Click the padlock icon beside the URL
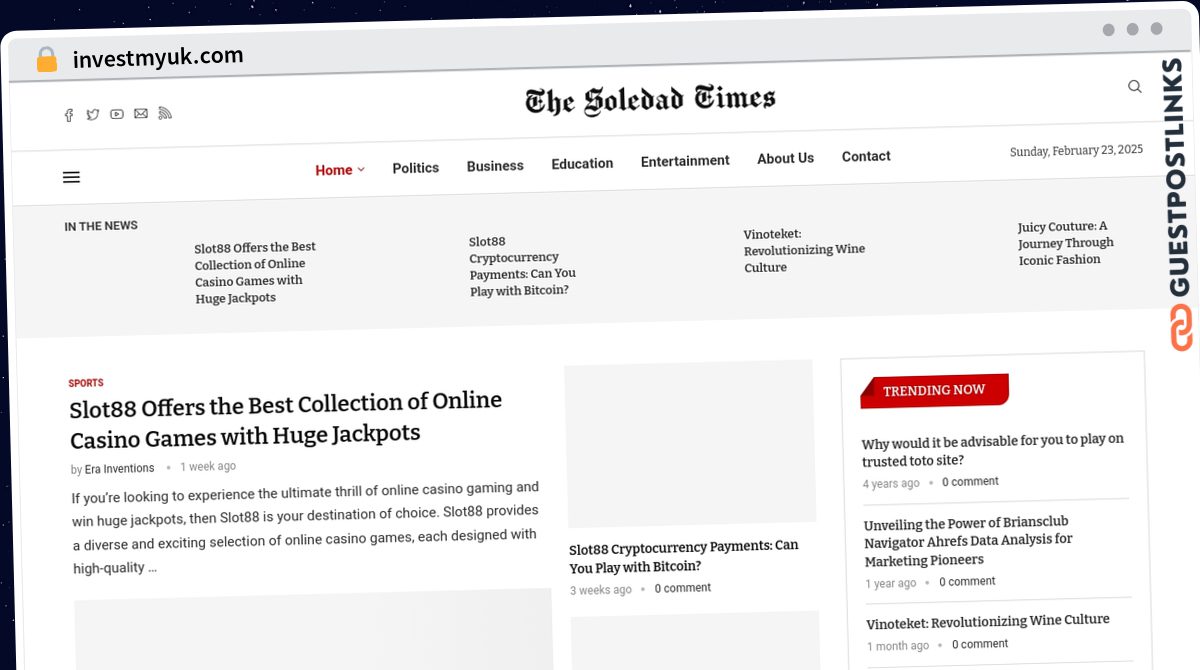 pyautogui.click(x=47, y=60)
